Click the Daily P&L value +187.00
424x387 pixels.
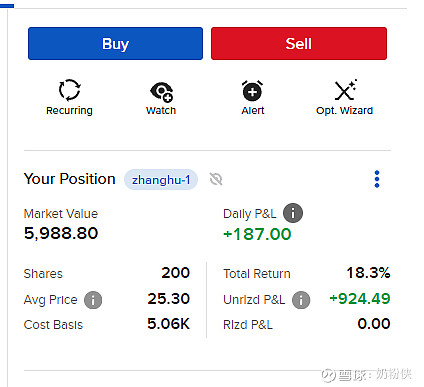(257, 234)
